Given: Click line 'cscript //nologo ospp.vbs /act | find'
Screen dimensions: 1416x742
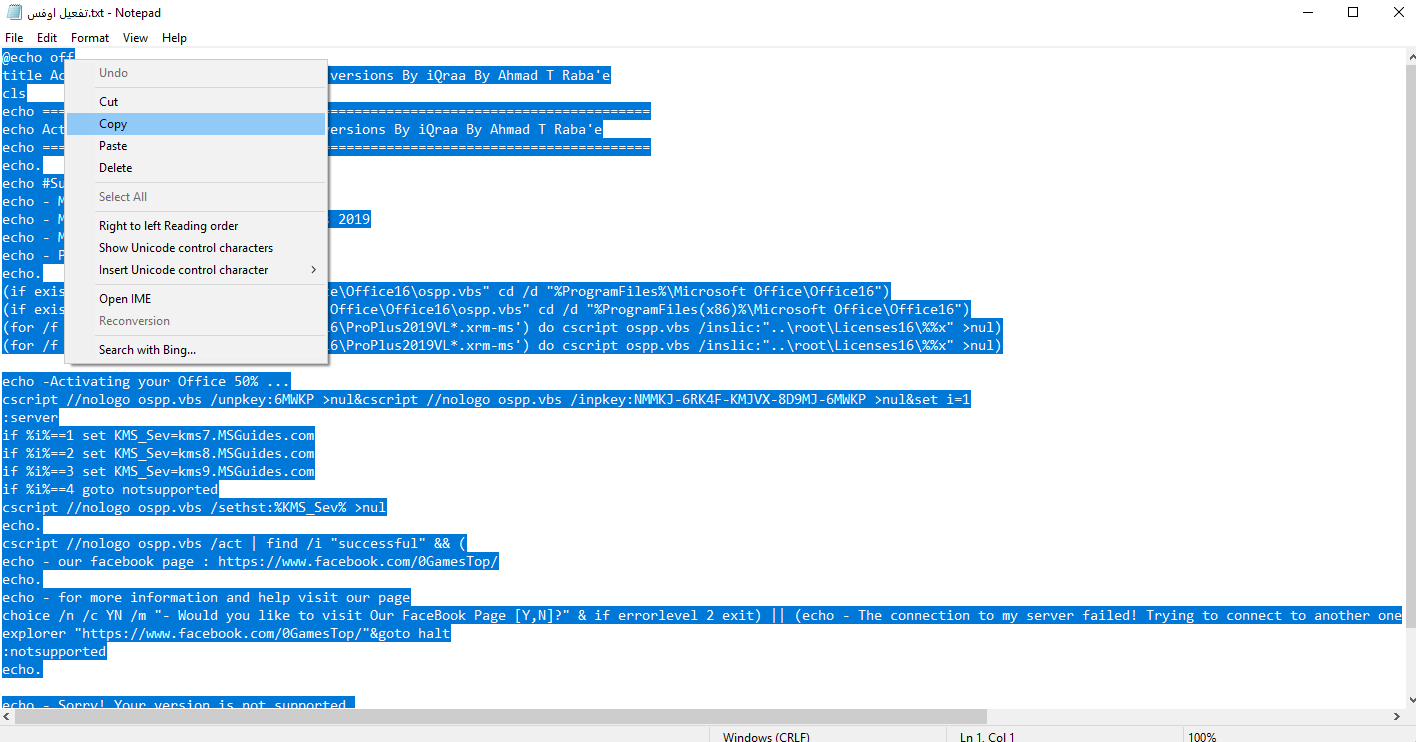Looking at the screenshot, I should tap(234, 544).
